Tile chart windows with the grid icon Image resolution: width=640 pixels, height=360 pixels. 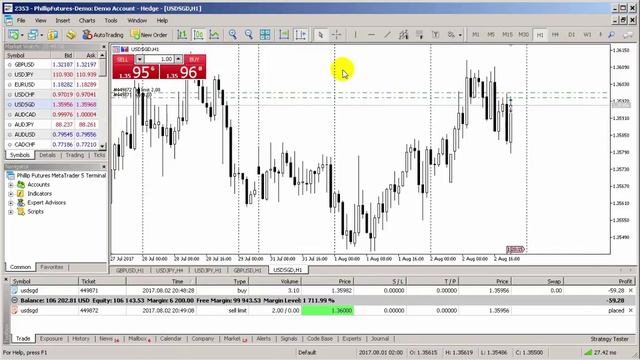pos(265,35)
